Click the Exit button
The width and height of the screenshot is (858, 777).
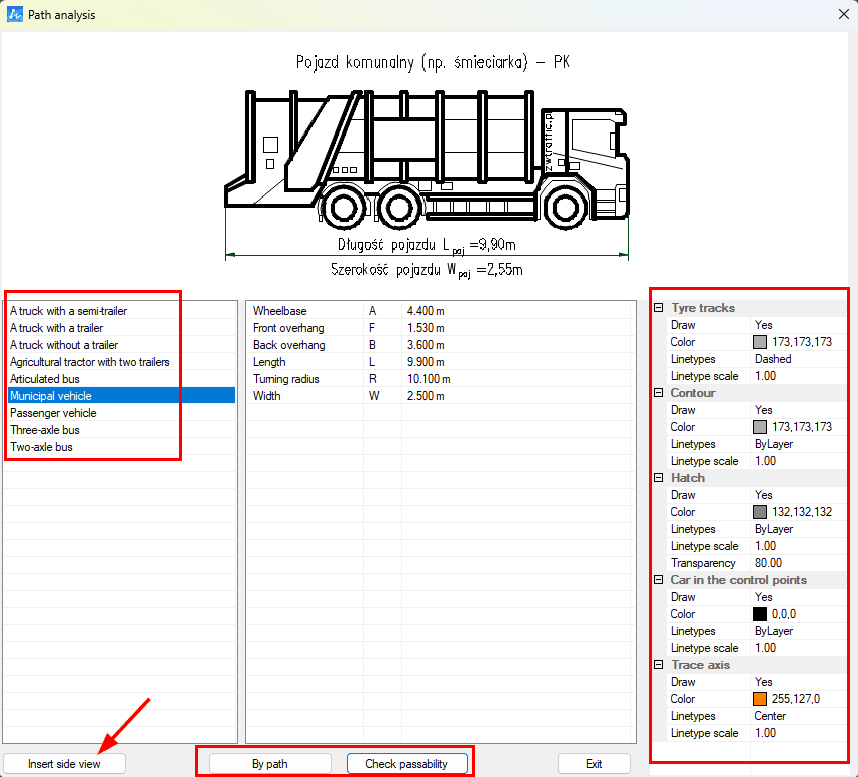click(x=594, y=763)
